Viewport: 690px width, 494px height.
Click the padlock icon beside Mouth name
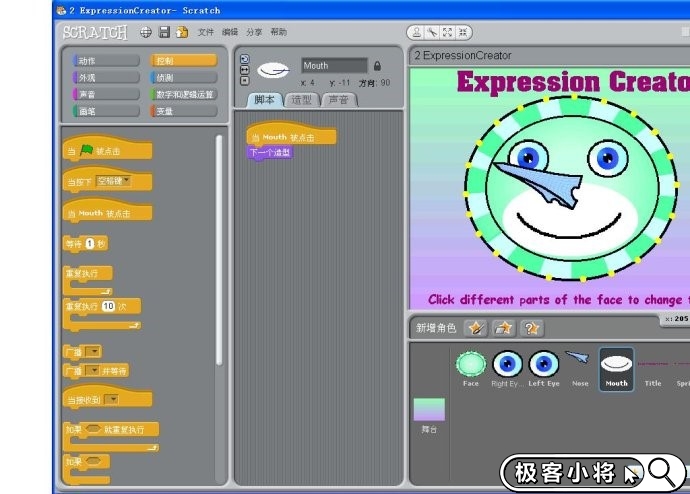(377, 66)
